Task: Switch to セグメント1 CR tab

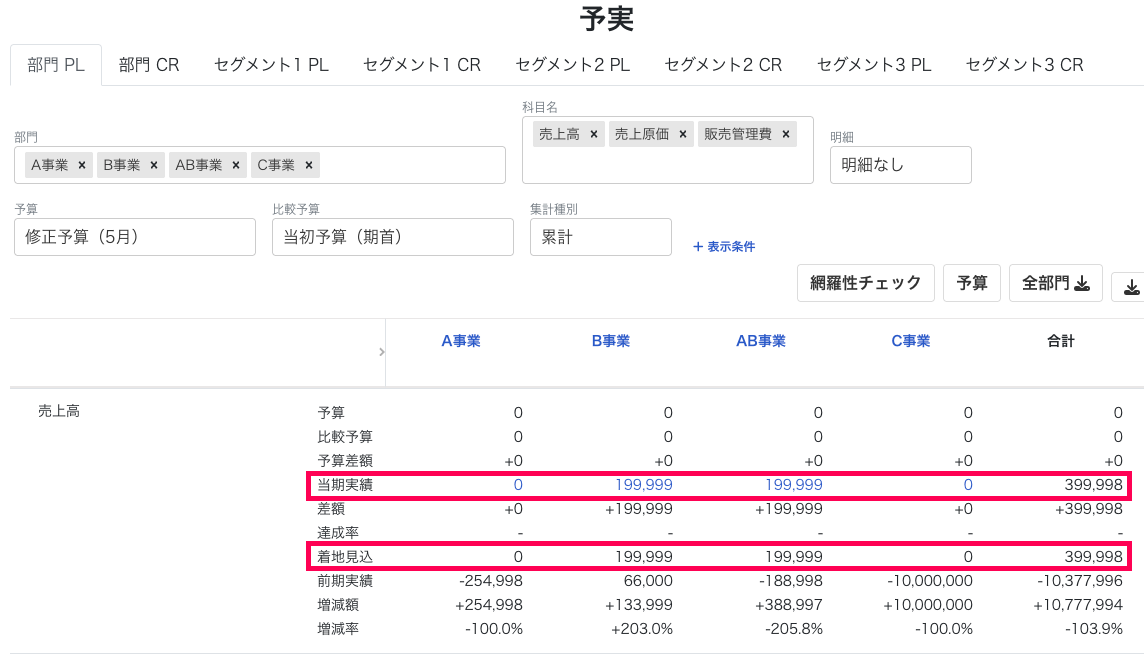Action: click(422, 65)
